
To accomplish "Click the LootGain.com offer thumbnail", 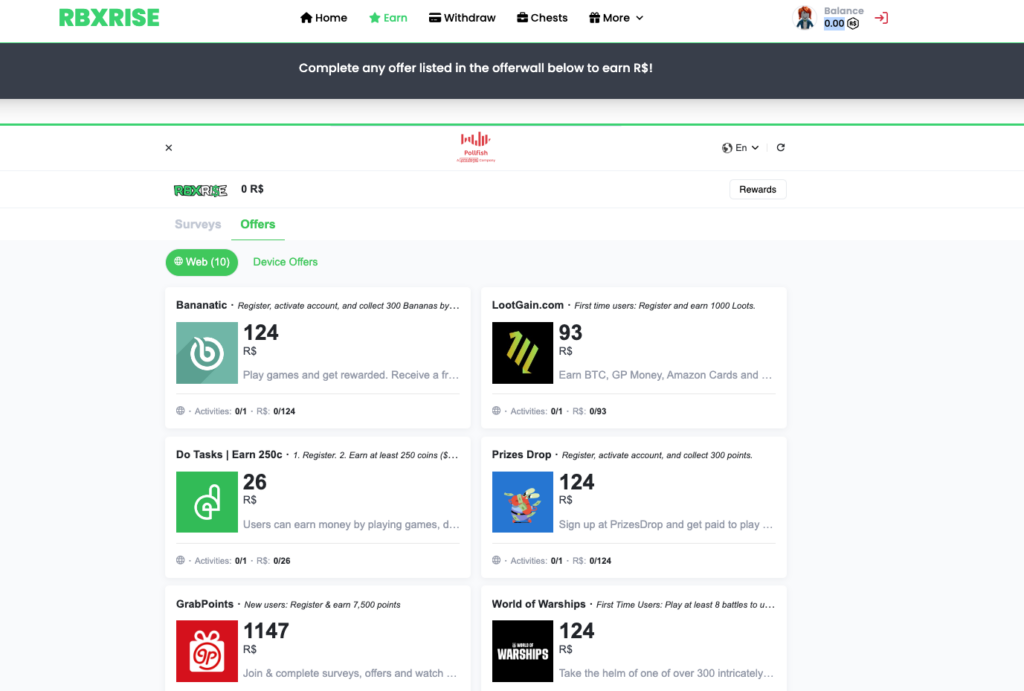I will [522, 353].
